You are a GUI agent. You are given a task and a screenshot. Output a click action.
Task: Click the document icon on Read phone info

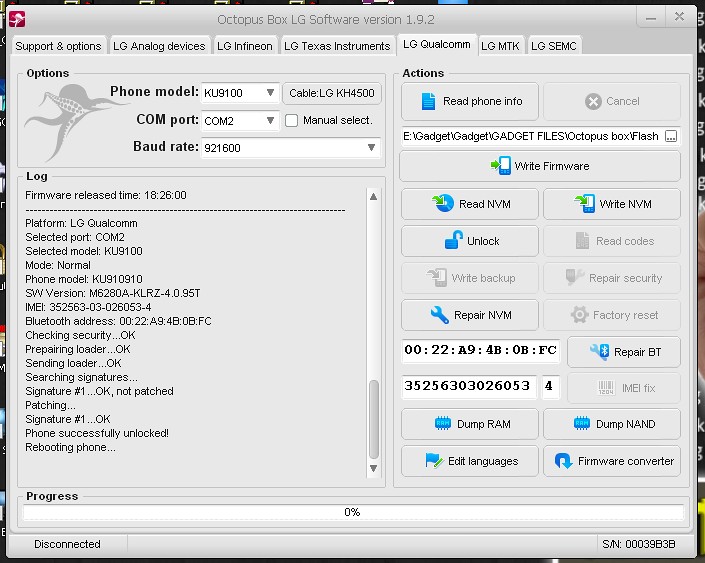(428, 101)
